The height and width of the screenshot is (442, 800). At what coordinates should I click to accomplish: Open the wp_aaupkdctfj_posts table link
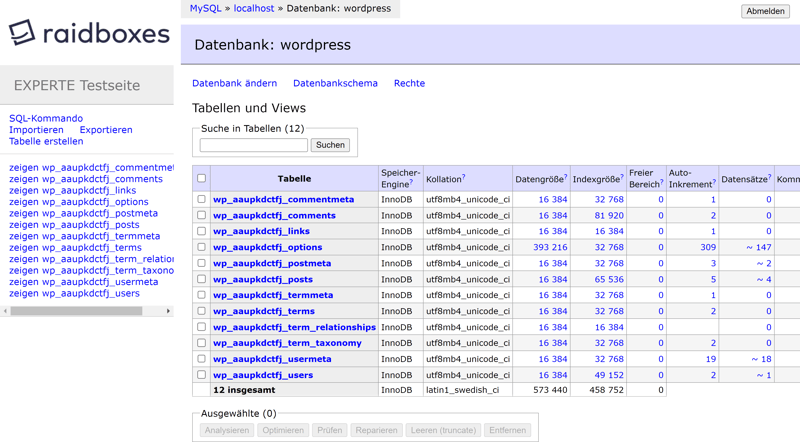(262, 279)
